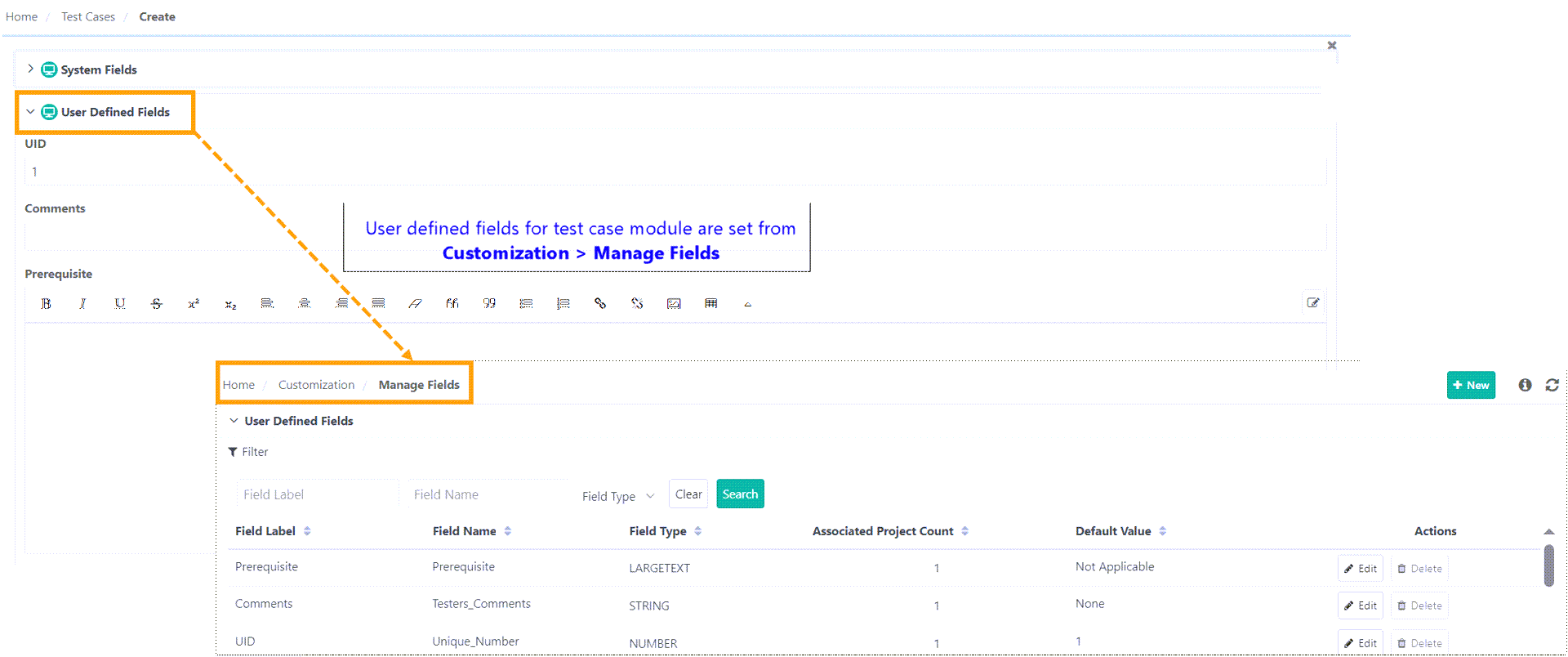The height and width of the screenshot is (657, 1568).
Task: Click the Comments input field
Action: (675, 237)
